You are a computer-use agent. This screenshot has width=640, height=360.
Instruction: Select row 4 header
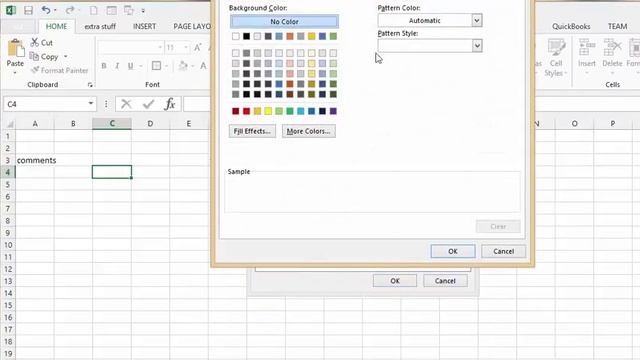point(8,172)
